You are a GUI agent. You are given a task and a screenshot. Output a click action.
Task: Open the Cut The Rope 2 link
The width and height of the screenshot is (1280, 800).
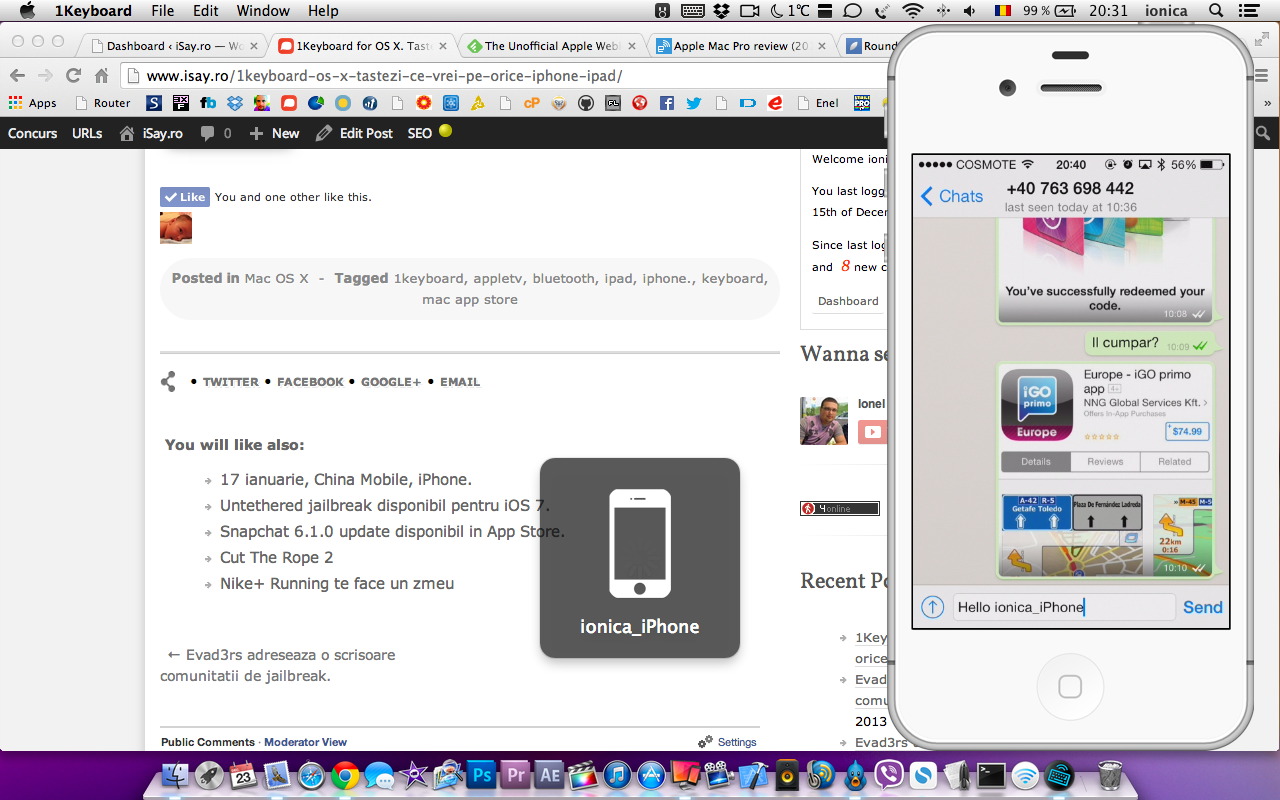click(276, 558)
